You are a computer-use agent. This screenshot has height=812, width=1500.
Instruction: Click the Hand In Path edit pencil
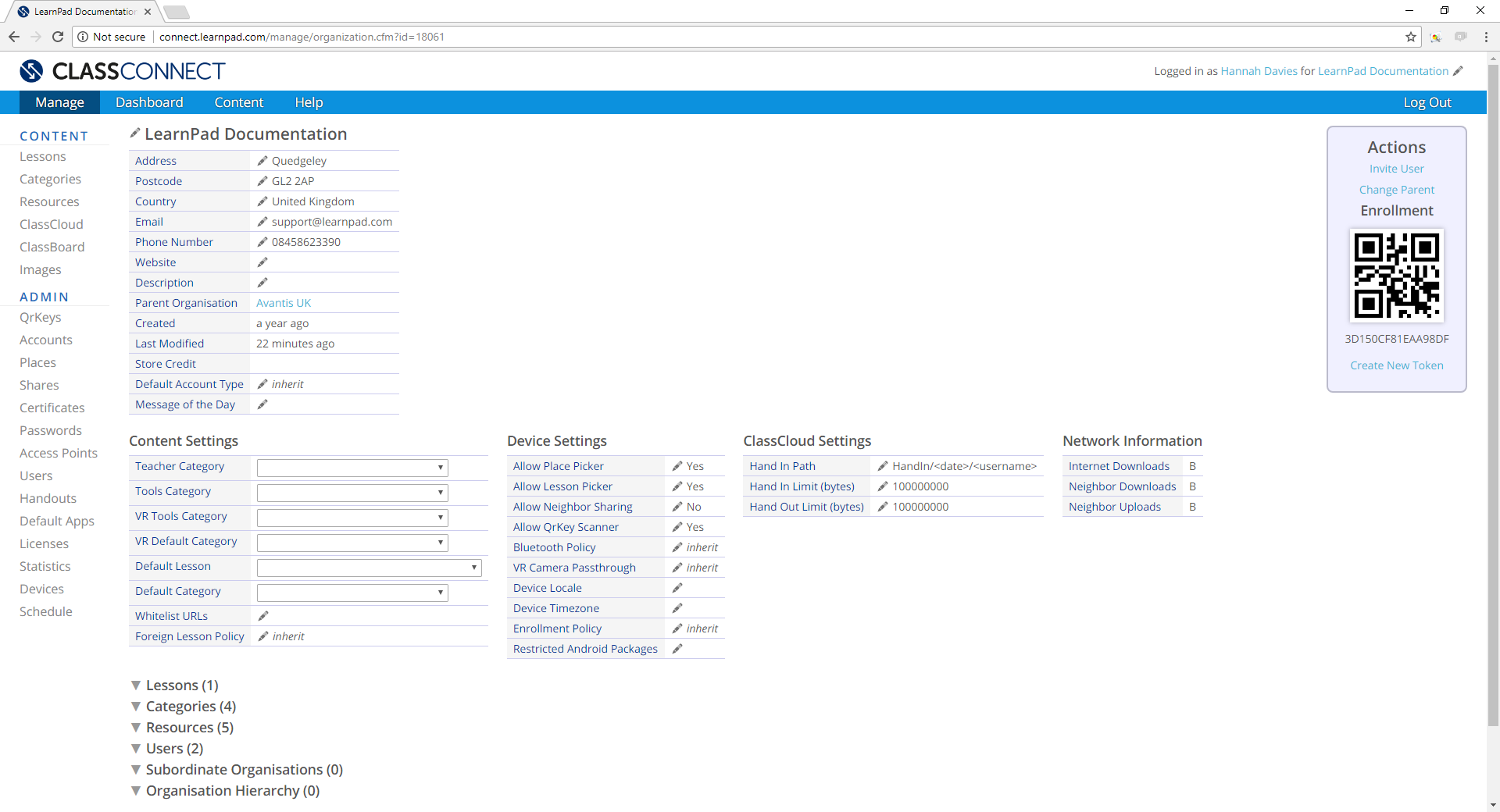coord(883,466)
